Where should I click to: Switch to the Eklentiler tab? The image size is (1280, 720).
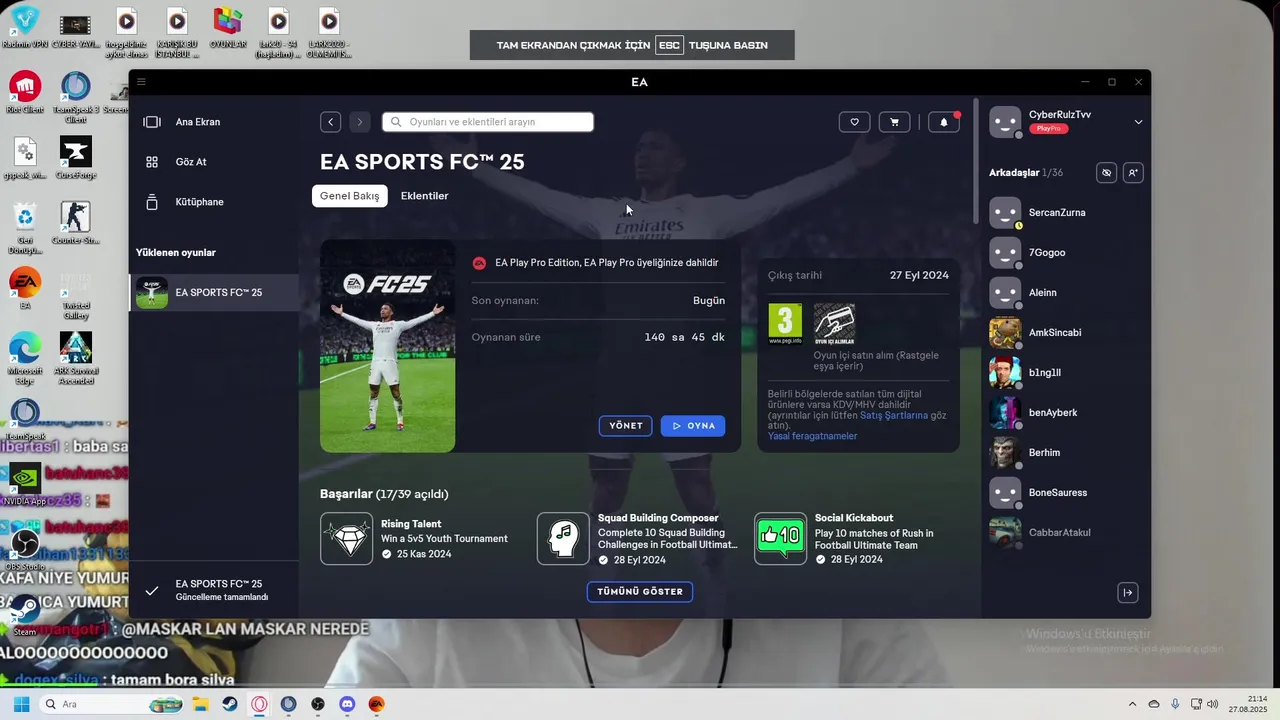click(425, 196)
